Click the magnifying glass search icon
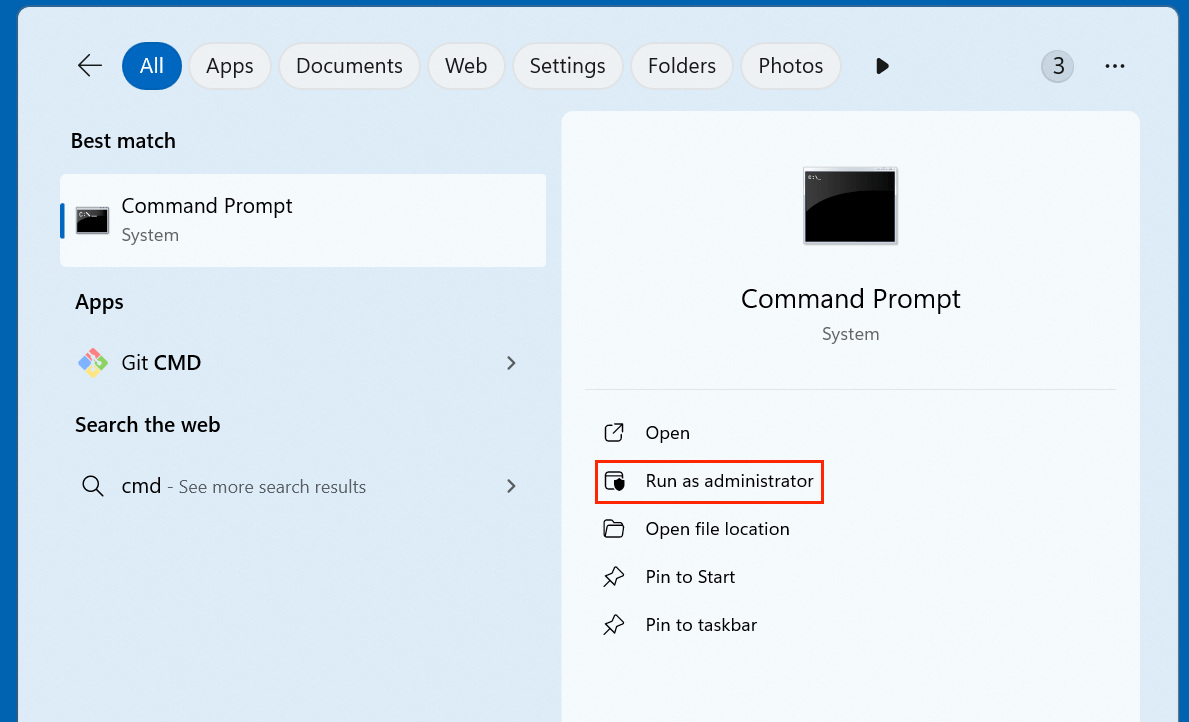 tap(93, 486)
